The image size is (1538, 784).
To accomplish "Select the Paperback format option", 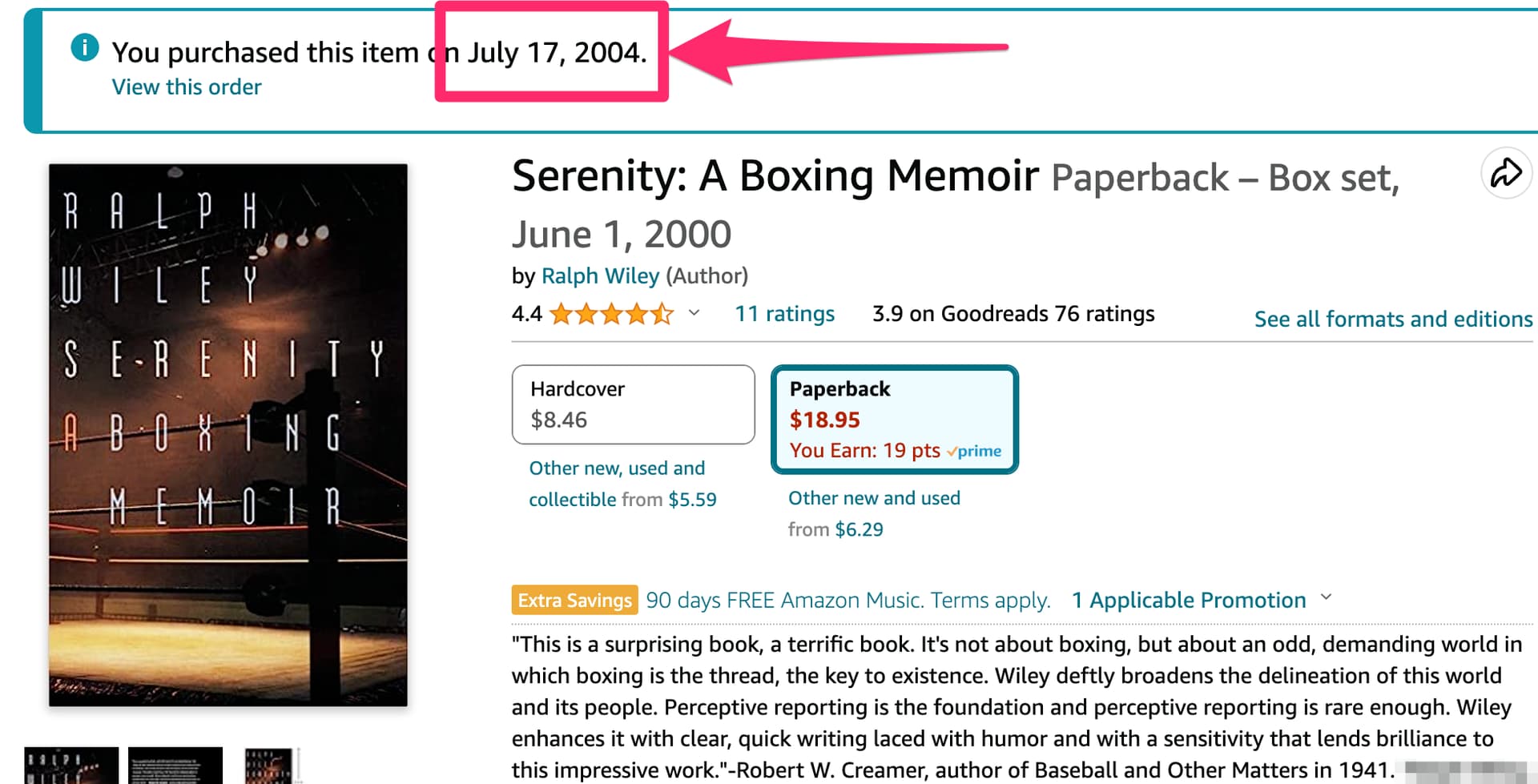I will [894, 419].
